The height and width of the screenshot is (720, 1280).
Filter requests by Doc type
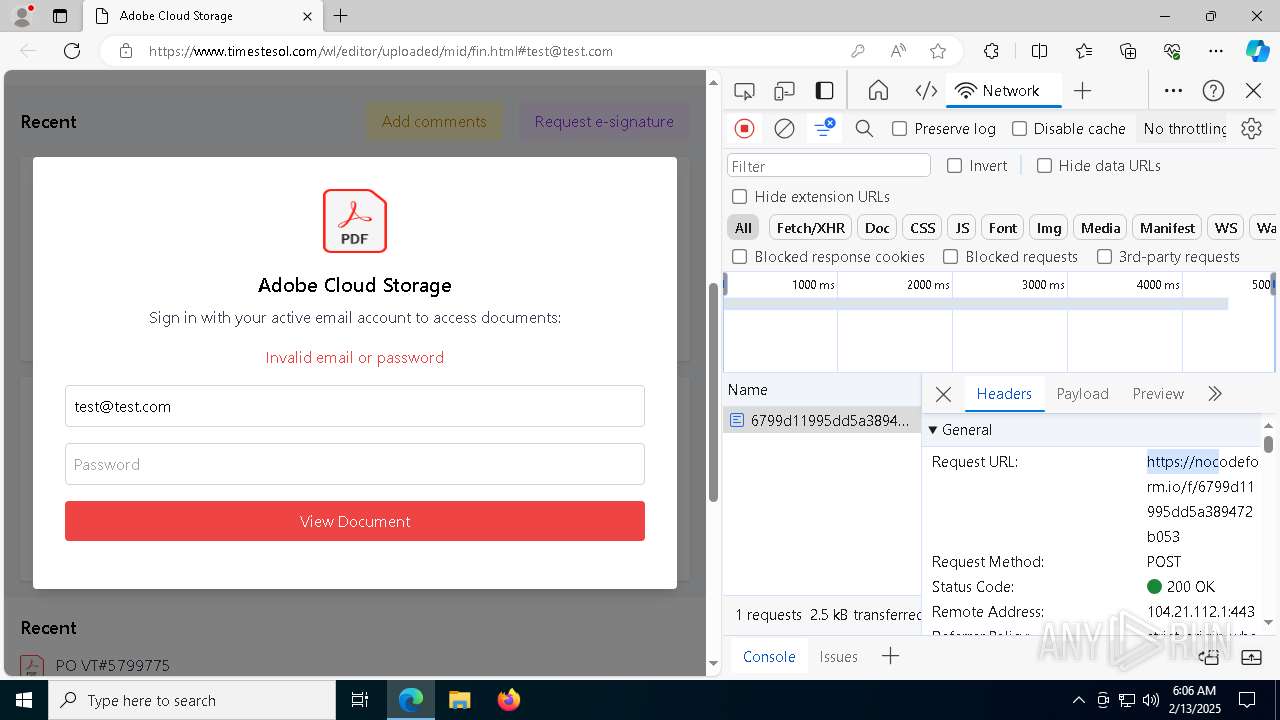(877, 228)
